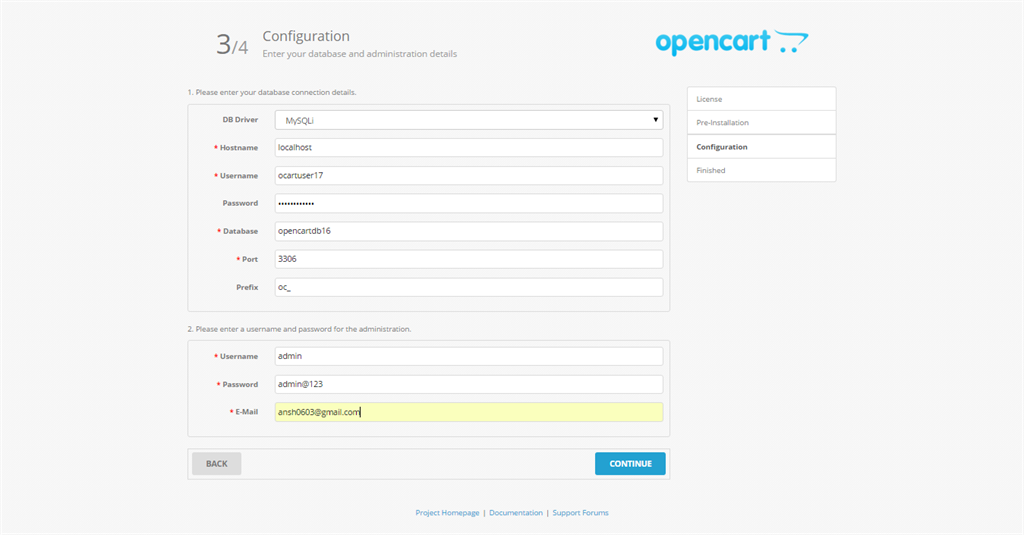Select the Configuration step in sidebar
1024x535 pixels.
(x=761, y=147)
